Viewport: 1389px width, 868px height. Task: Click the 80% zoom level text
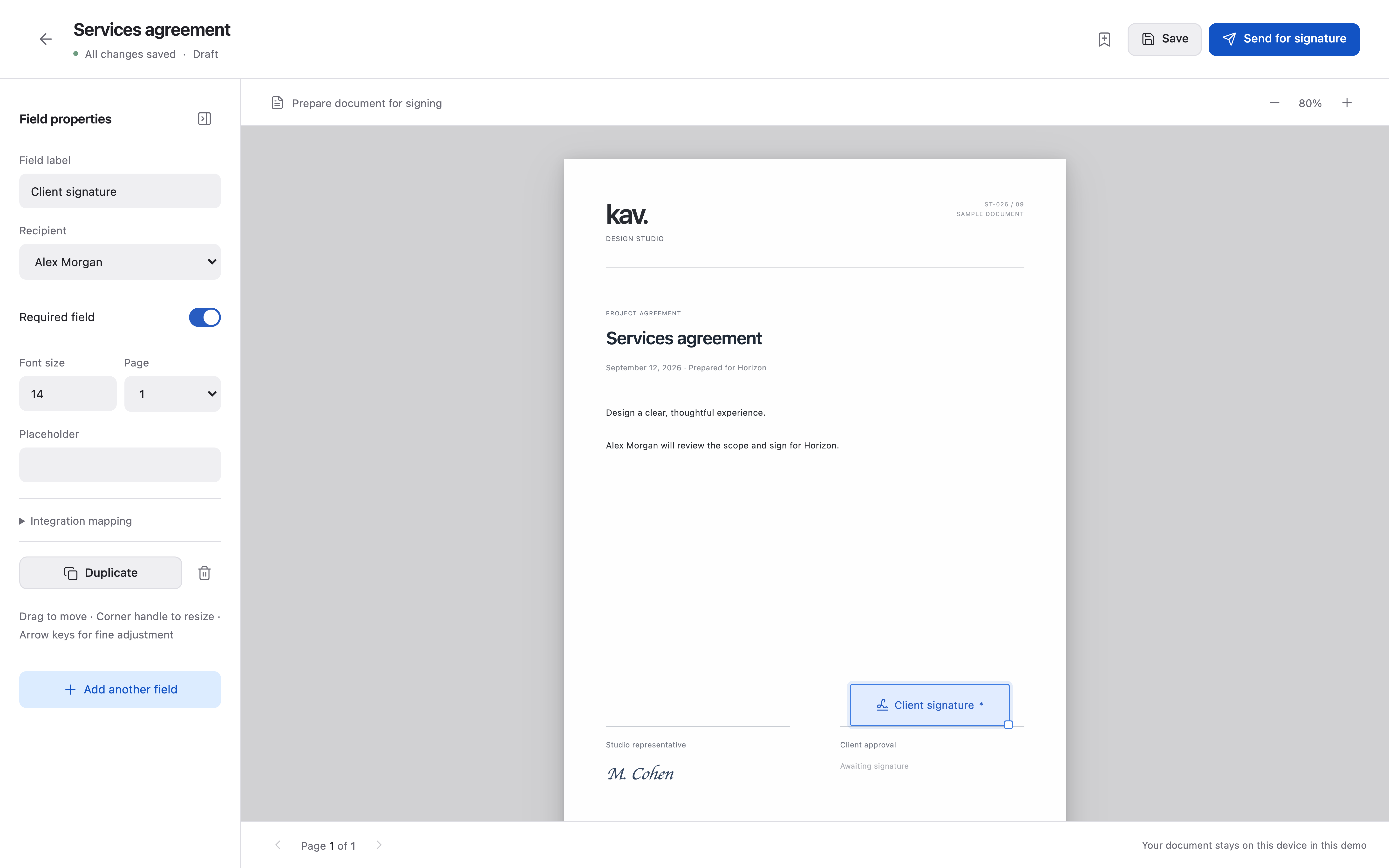tap(1310, 103)
